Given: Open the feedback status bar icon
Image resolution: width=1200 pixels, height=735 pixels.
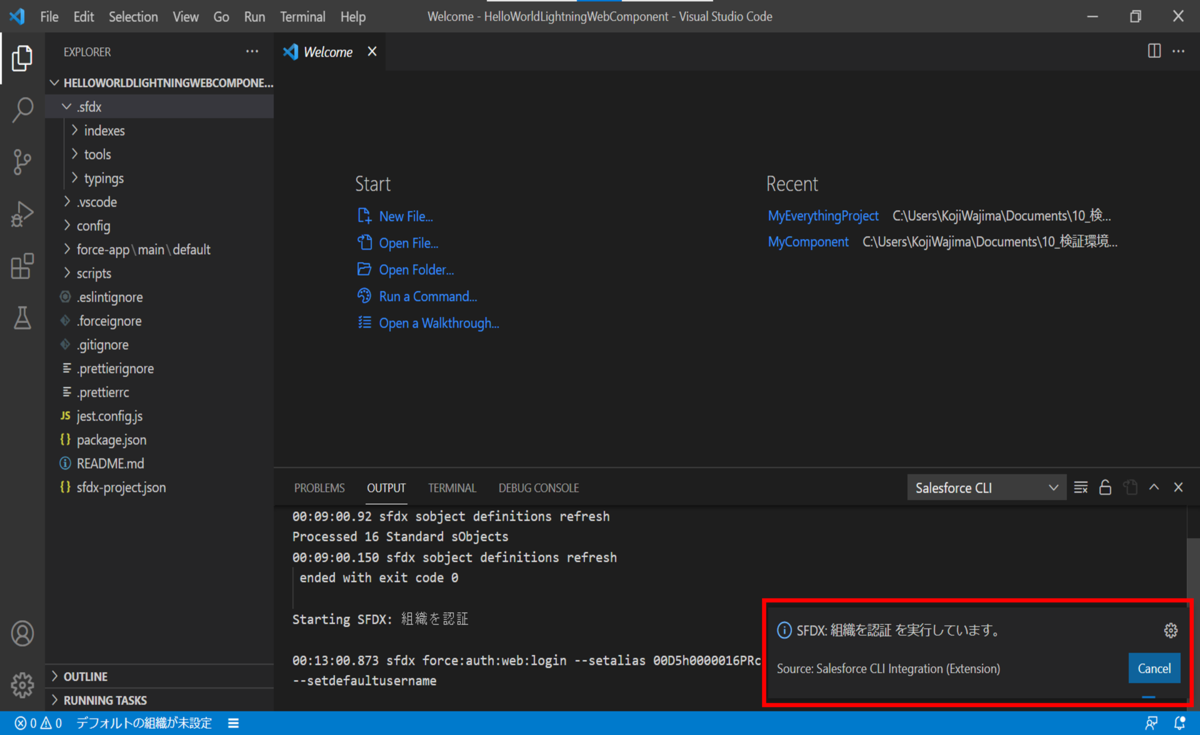Looking at the screenshot, I should point(1152,723).
